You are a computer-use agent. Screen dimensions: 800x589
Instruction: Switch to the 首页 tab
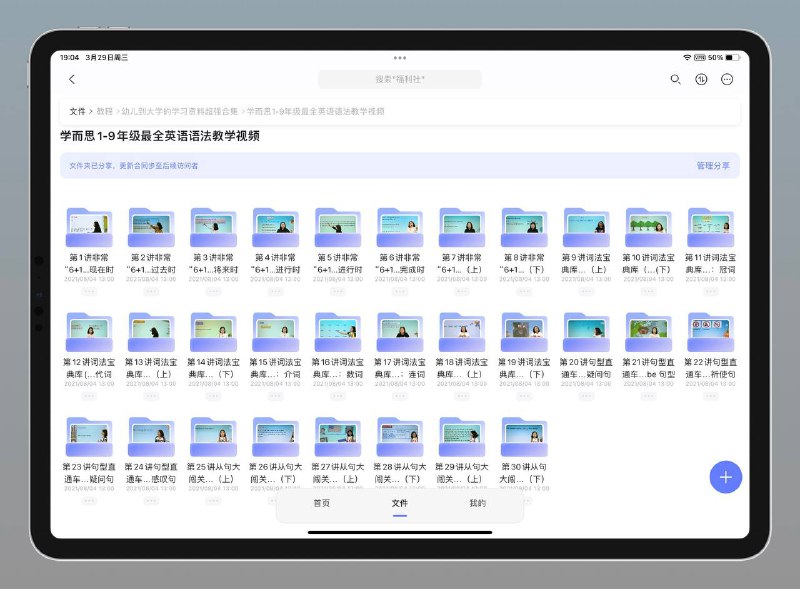point(321,503)
